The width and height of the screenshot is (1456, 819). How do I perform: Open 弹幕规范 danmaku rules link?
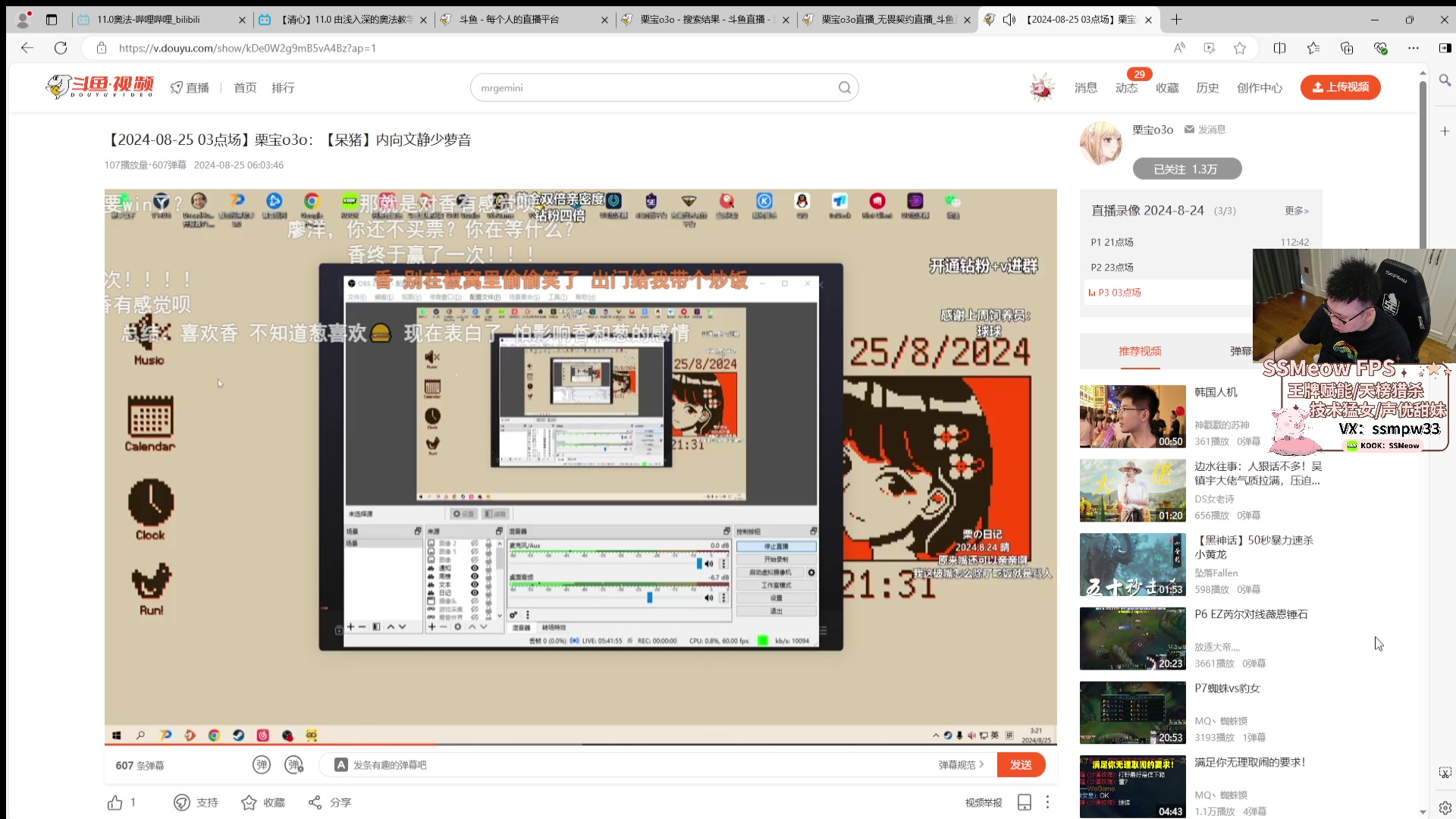click(x=961, y=765)
